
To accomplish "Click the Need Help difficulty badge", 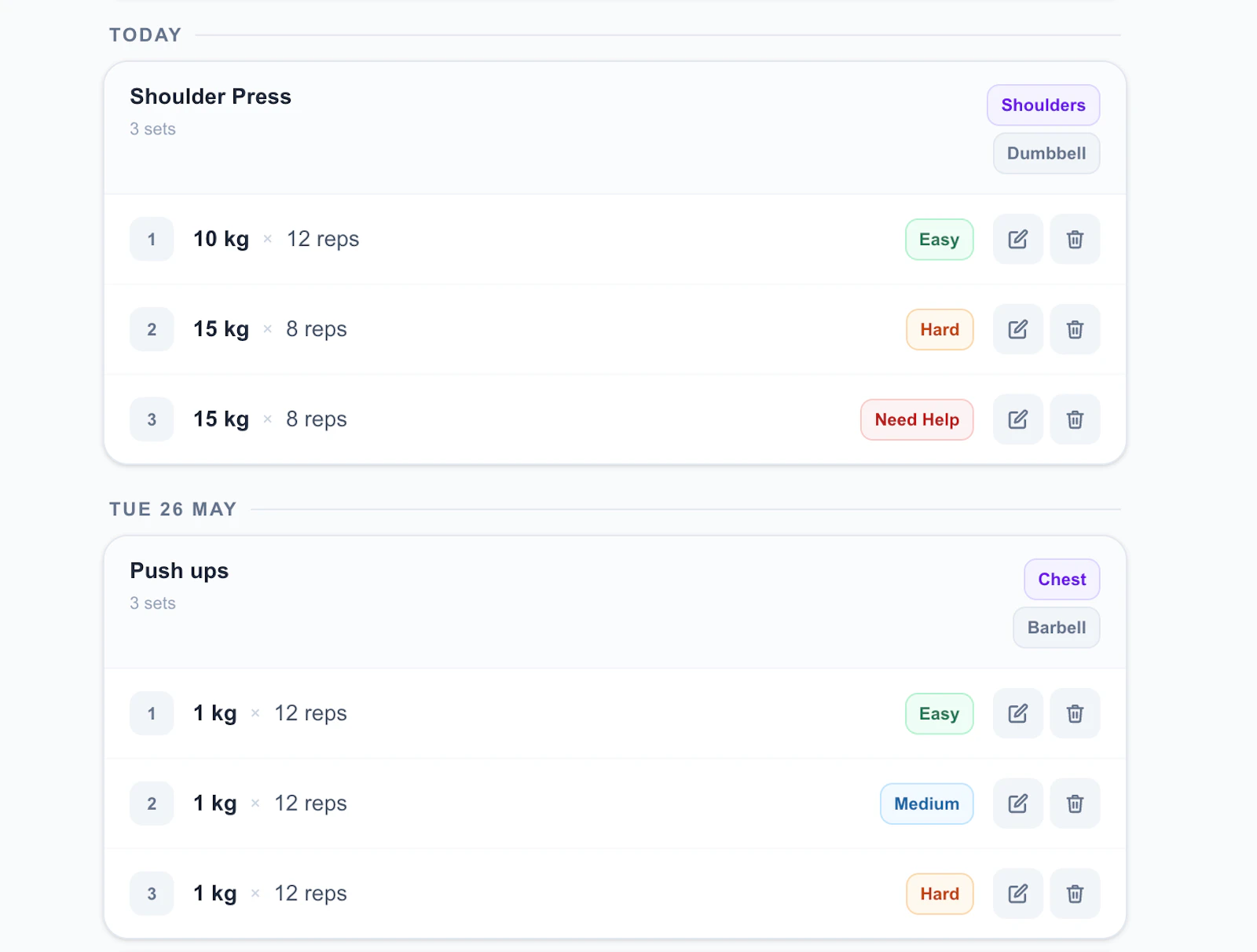I will coord(917,420).
